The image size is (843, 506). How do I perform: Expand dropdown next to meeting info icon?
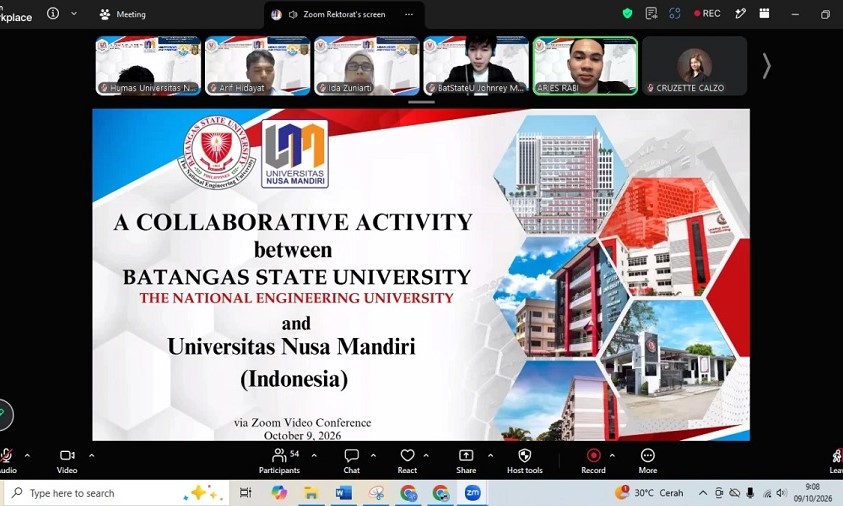pyautogui.click(x=74, y=13)
